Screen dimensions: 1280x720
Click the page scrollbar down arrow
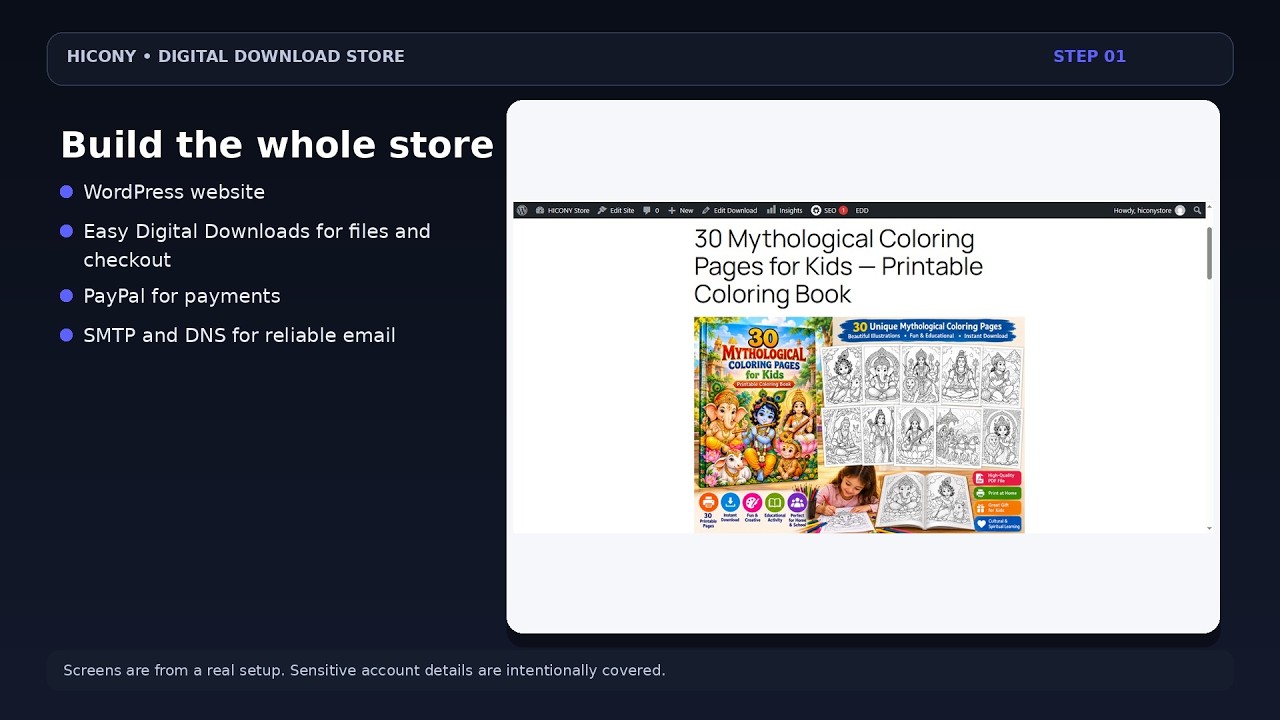1209,528
